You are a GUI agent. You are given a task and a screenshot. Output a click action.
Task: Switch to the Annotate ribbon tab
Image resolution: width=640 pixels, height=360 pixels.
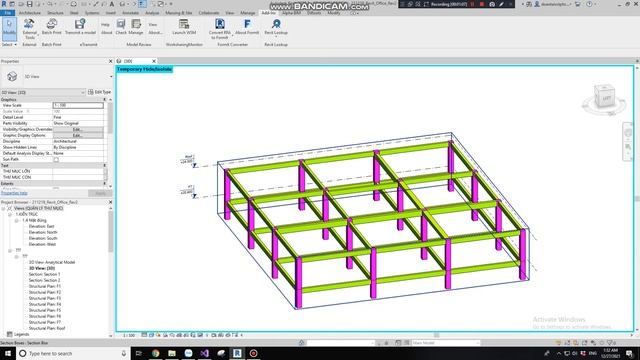pyautogui.click(x=131, y=13)
